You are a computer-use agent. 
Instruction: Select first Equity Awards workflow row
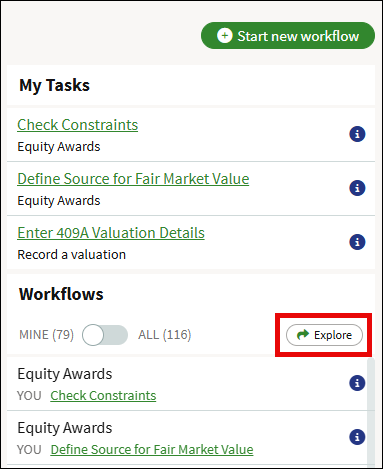pos(187,383)
